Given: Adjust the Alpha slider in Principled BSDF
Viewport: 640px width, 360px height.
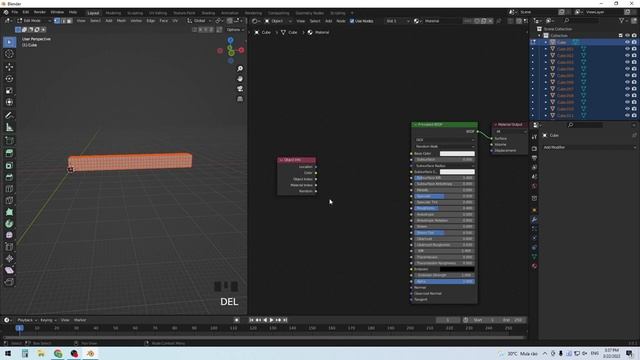Looking at the screenshot, I should coord(444,281).
